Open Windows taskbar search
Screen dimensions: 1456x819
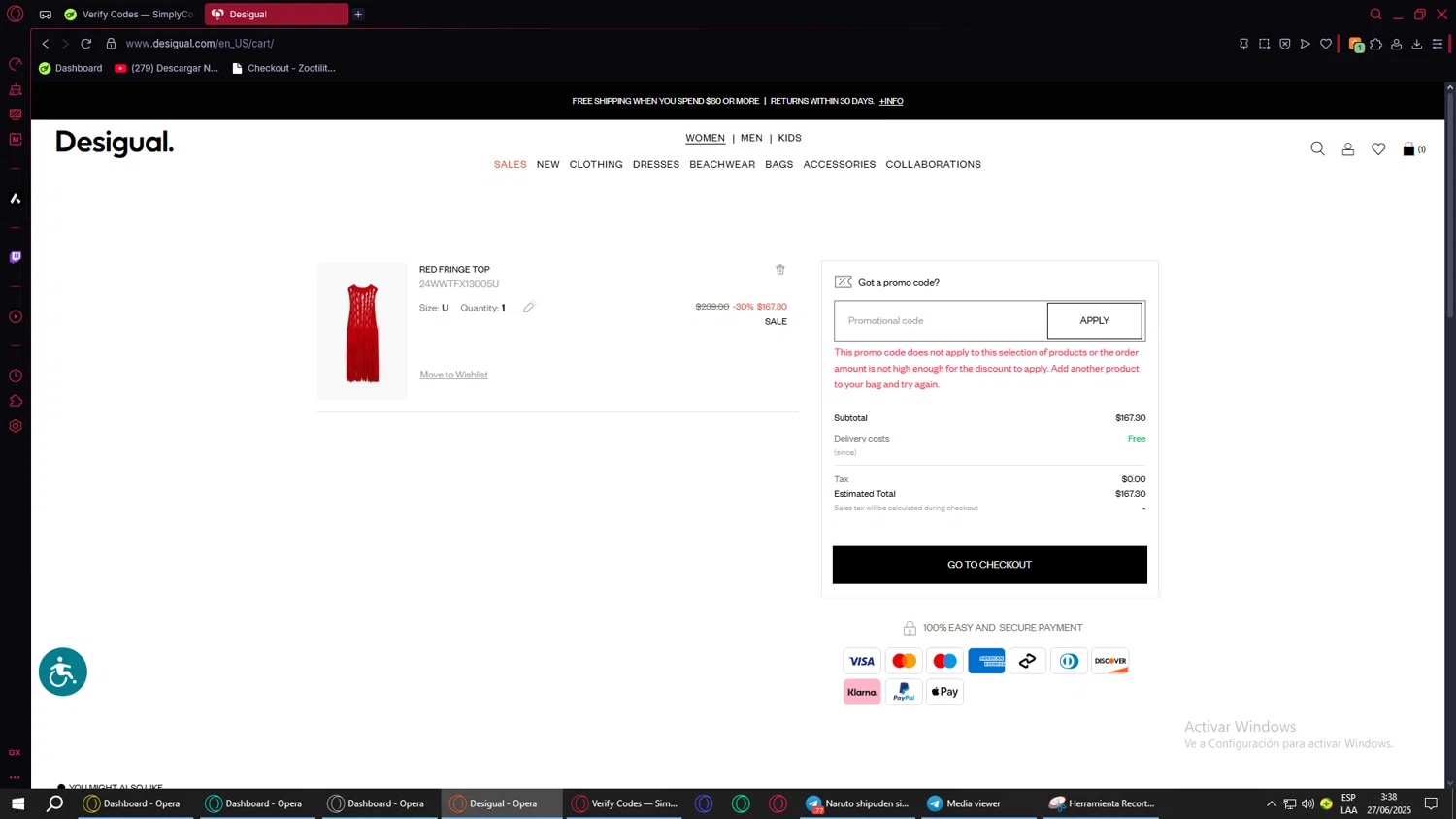(x=54, y=803)
